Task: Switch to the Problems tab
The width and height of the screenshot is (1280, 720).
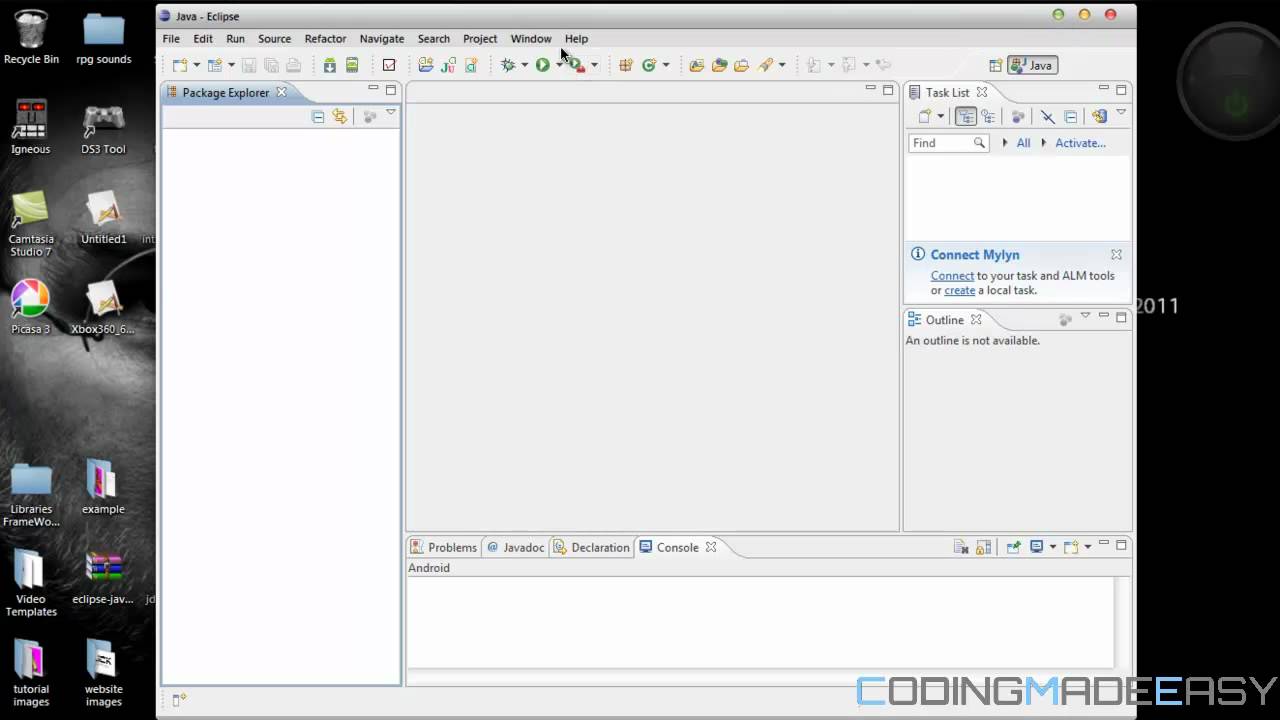Action: [443, 548]
